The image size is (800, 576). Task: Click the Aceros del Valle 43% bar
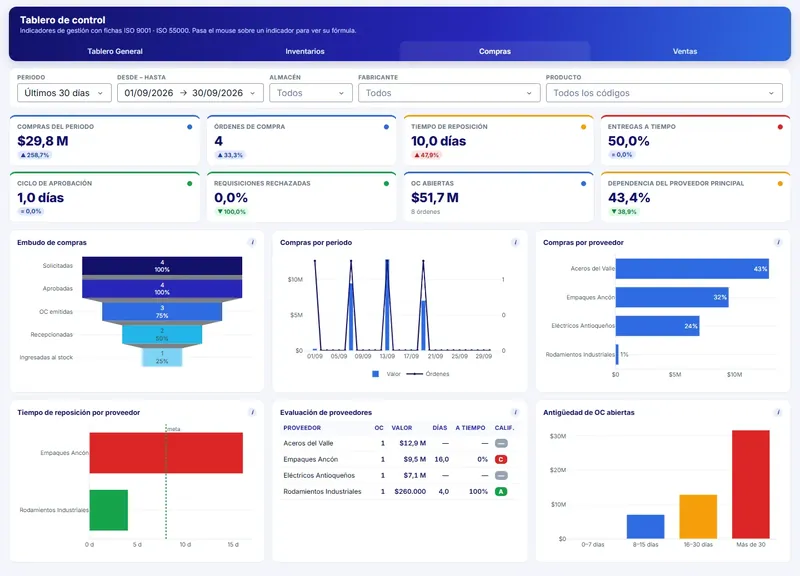coord(692,269)
